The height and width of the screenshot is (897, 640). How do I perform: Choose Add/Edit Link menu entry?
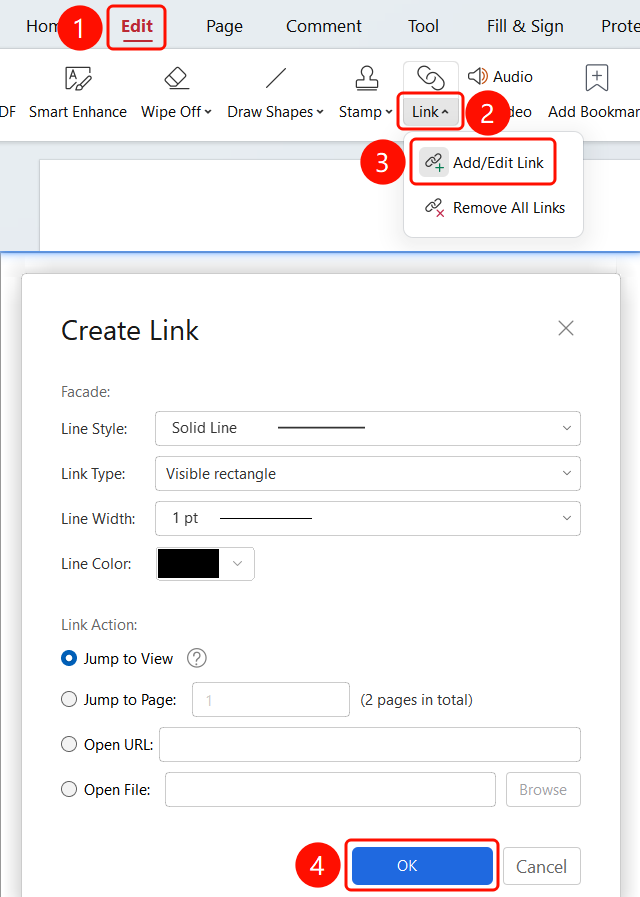(483, 162)
